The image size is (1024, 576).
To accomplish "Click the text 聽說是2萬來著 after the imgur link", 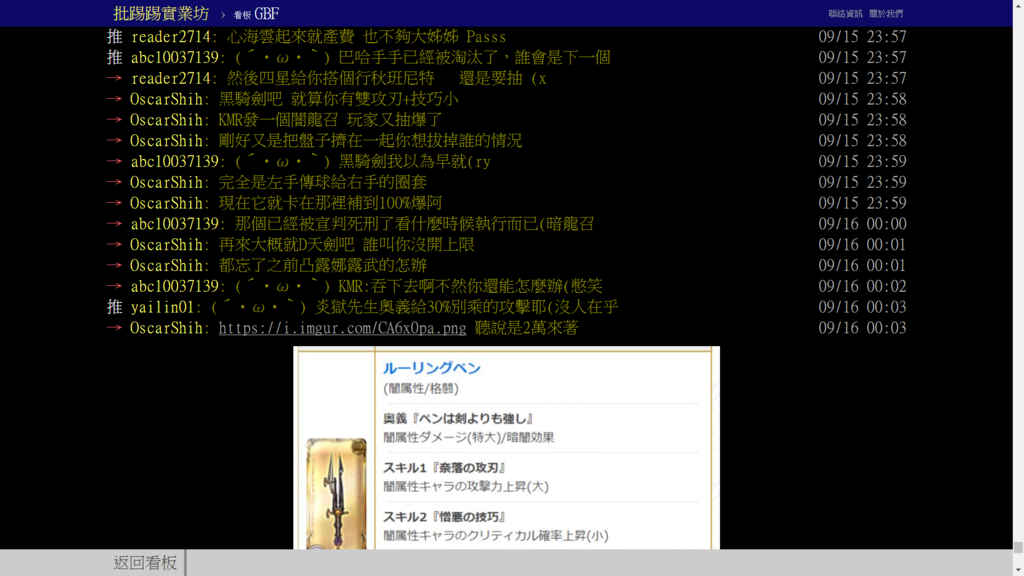I will [526, 328].
